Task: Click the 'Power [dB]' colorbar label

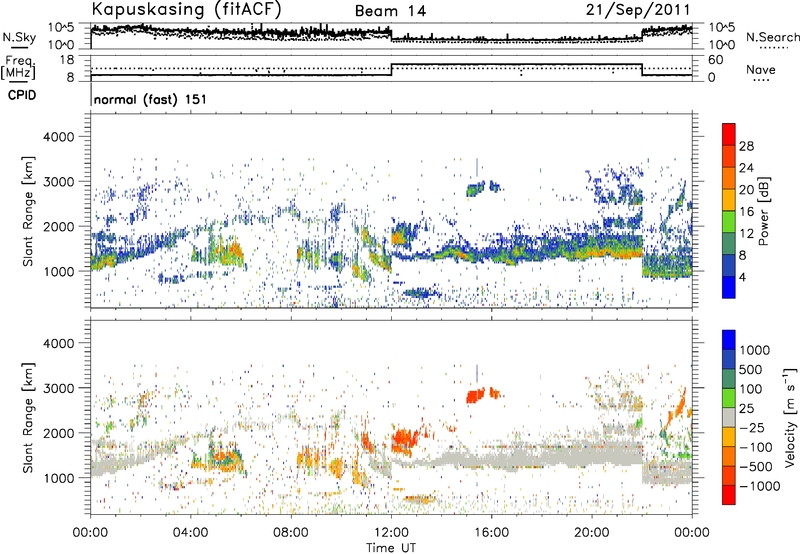Action: (763, 211)
